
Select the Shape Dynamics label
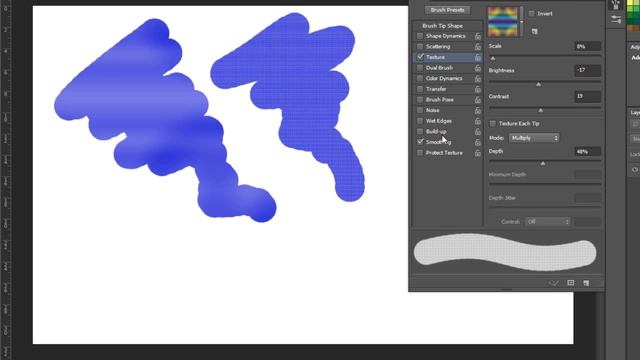click(x=446, y=36)
